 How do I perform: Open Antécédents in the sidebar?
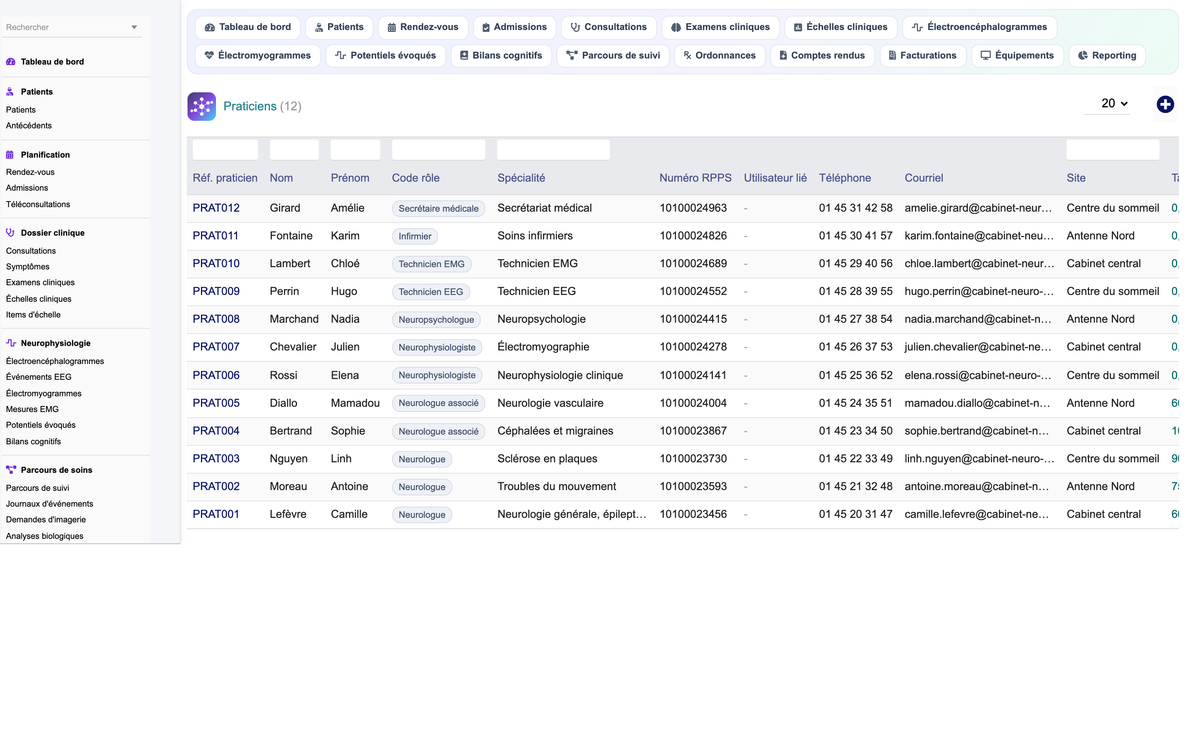[29, 126]
